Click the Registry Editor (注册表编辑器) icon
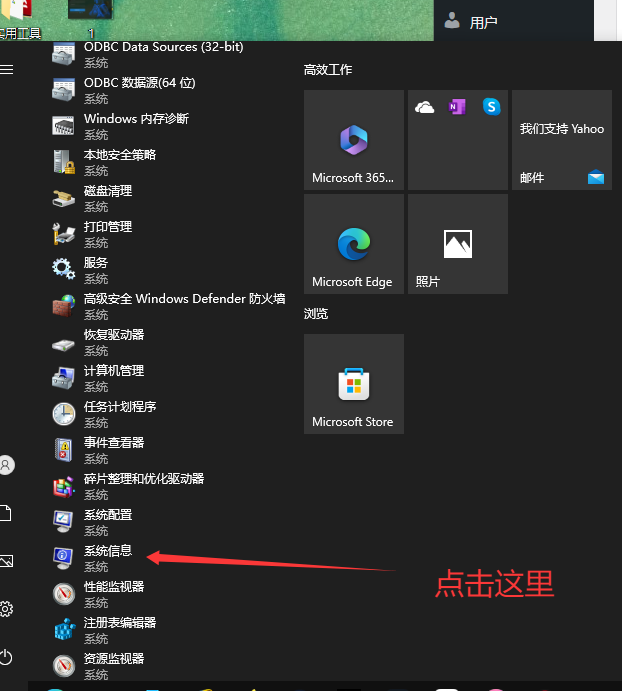This screenshot has width=622, height=691. click(64, 630)
